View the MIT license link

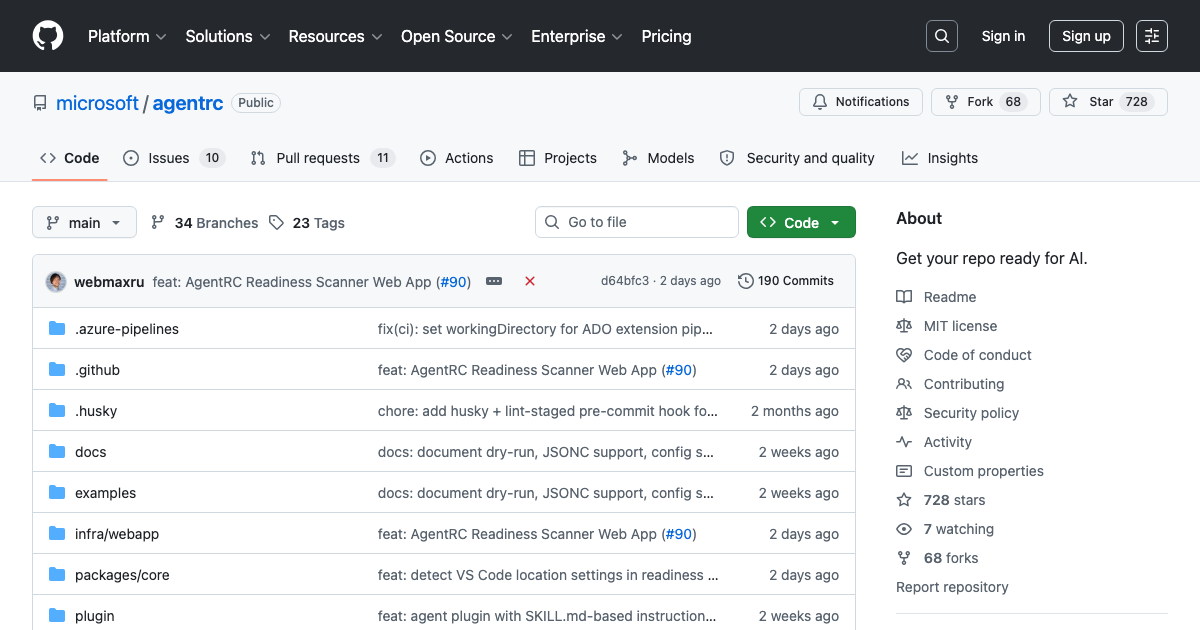[x=946, y=326]
